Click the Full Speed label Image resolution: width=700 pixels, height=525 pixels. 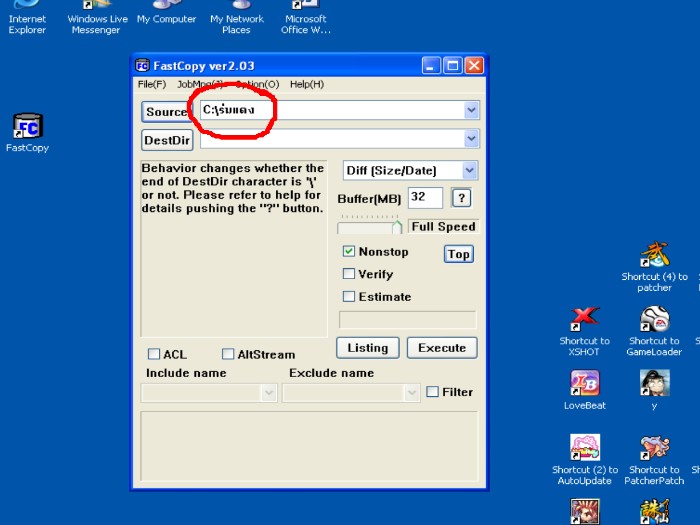click(443, 226)
